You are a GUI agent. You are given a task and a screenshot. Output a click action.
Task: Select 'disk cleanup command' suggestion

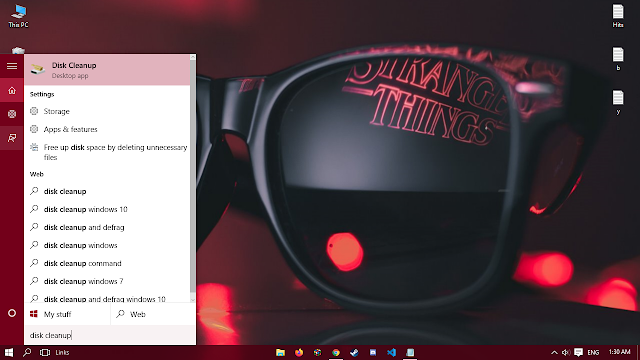click(x=107, y=263)
